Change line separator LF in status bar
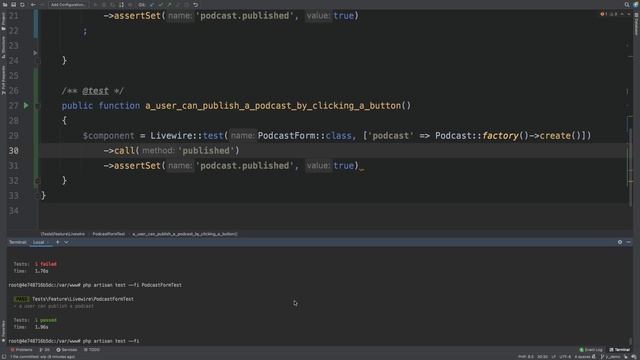640x360 pixels. coord(554,357)
